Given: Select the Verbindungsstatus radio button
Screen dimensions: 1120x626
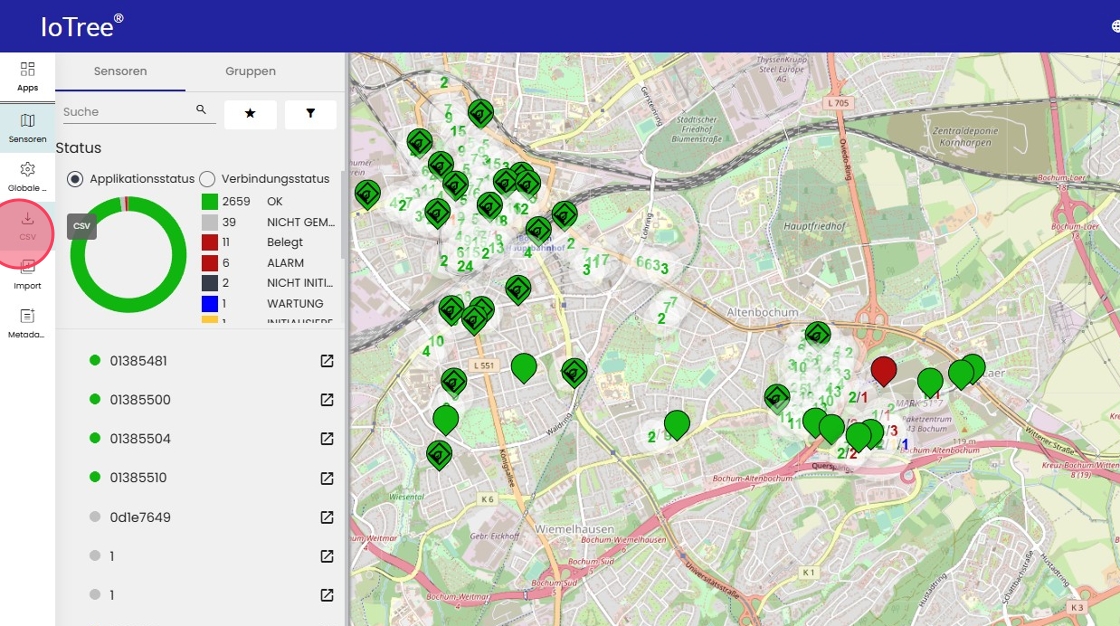Looking at the screenshot, I should tap(207, 179).
